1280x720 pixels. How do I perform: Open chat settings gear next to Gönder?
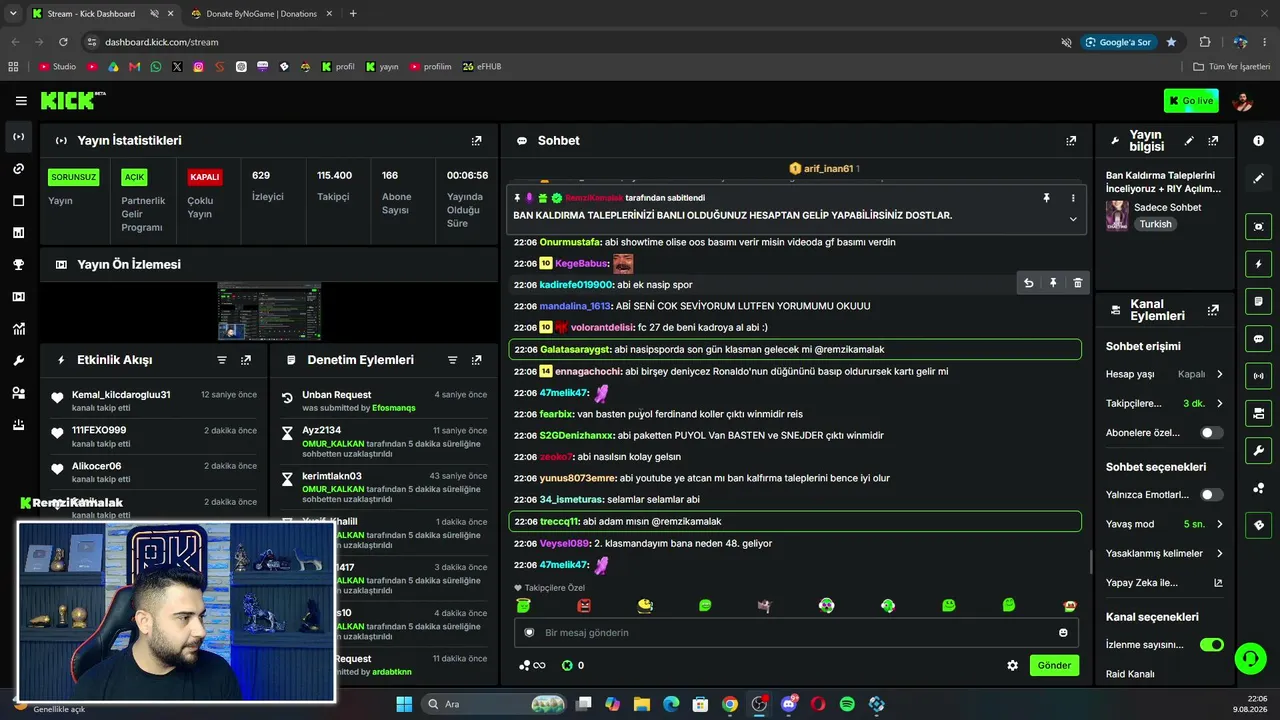pos(1012,665)
